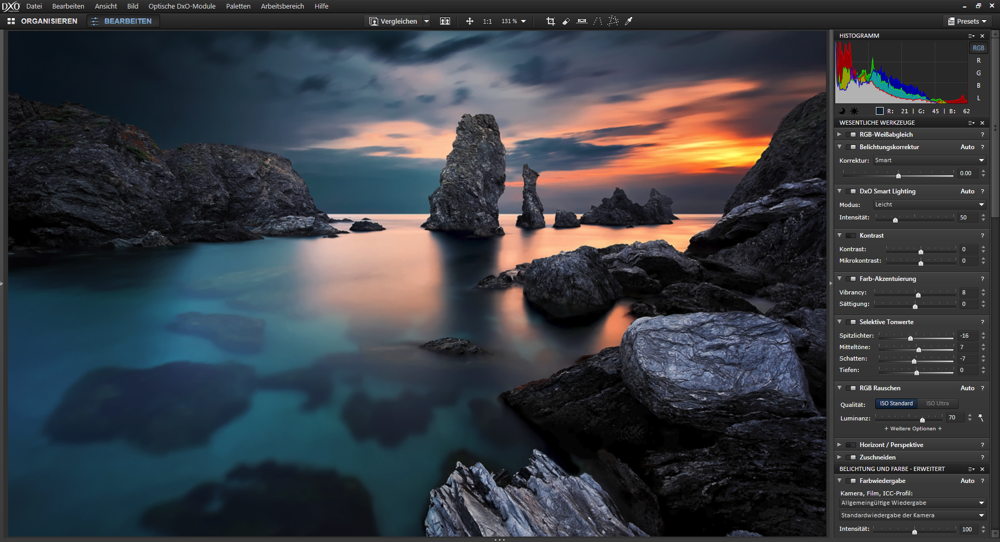1000x542 pixels.
Task: Switch to the Organisieren tab
Action: (x=42, y=21)
